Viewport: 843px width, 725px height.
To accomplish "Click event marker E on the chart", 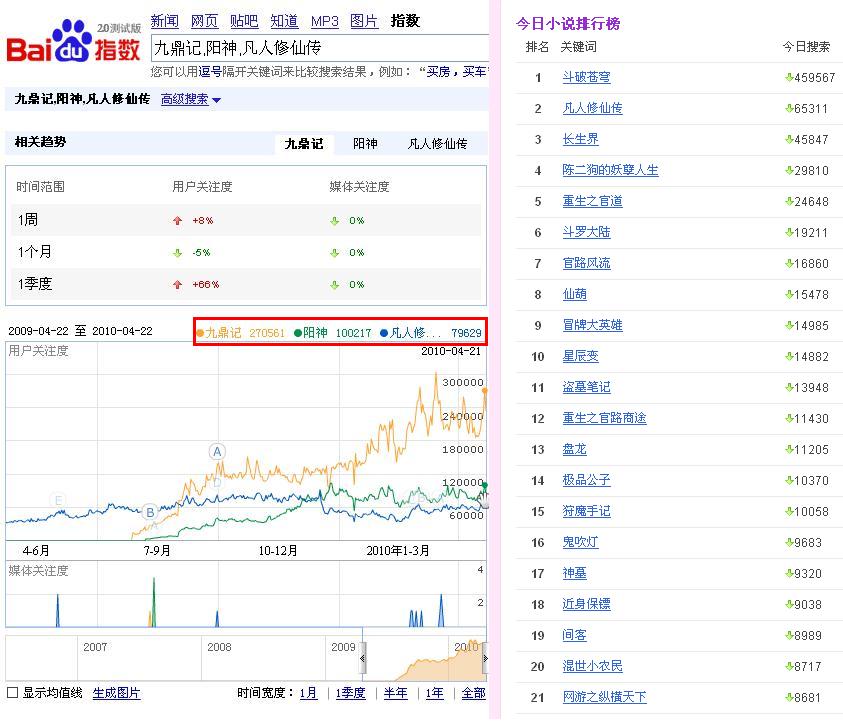I will coord(58,501).
